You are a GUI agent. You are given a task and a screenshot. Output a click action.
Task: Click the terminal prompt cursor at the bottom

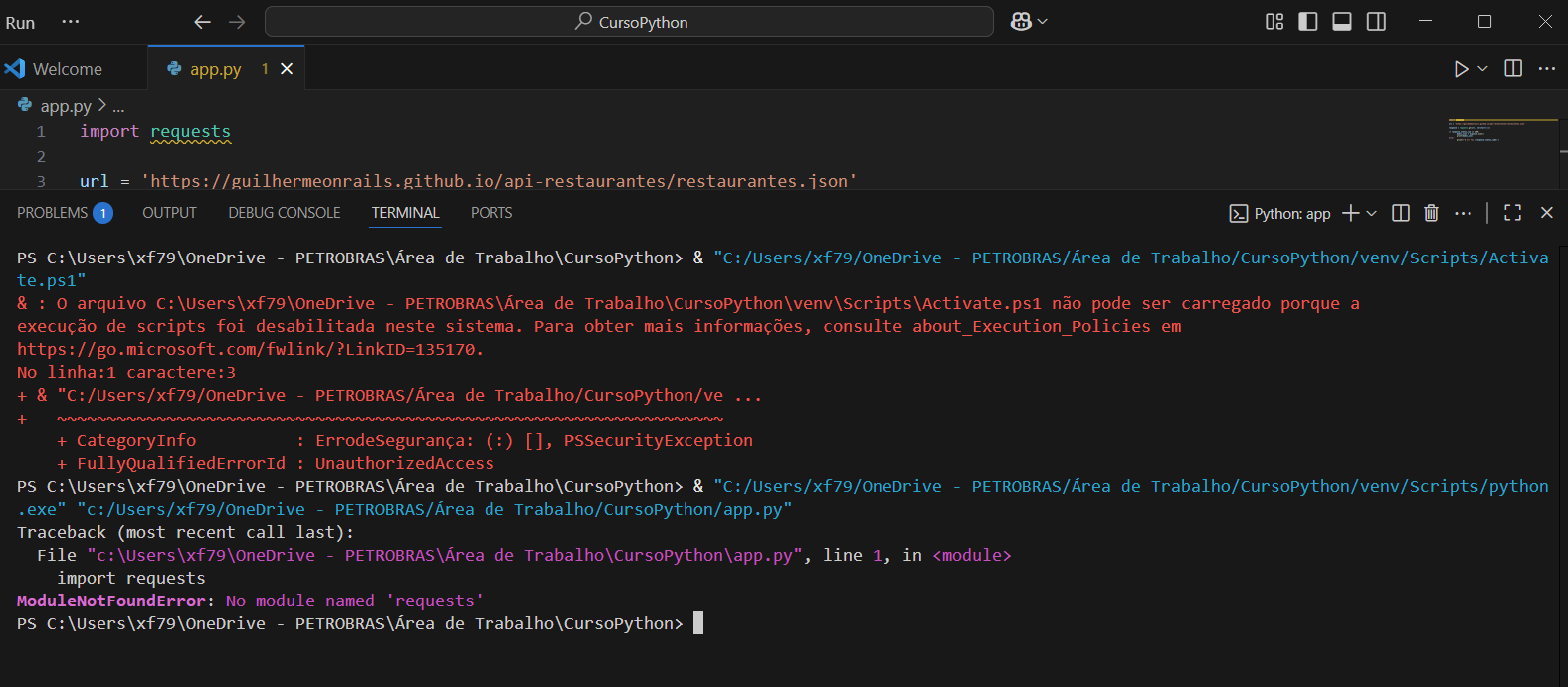[698, 623]
